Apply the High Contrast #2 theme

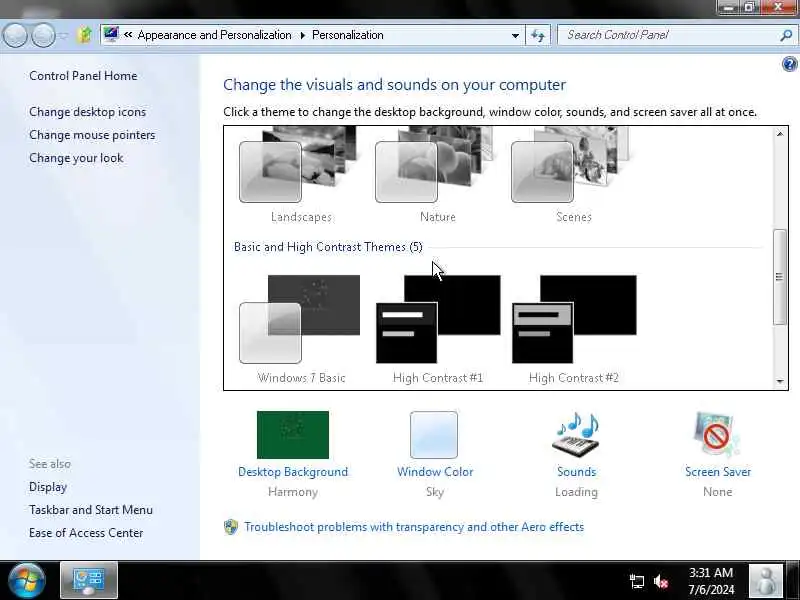574,329
